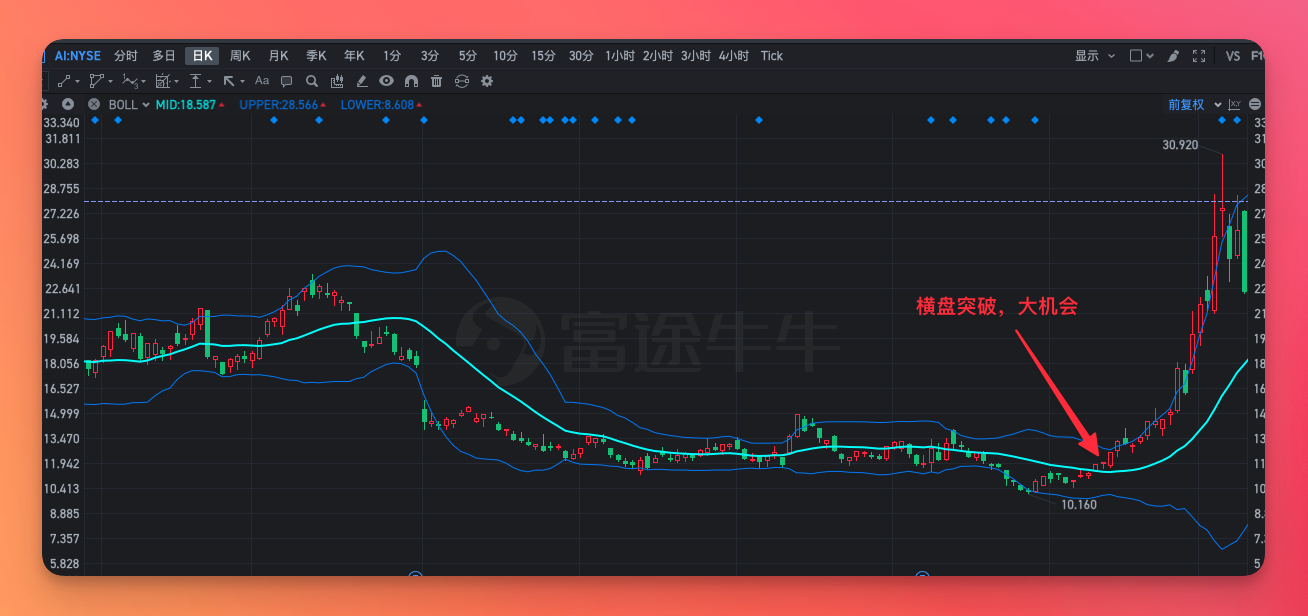Select the arrow annotation tool
This screenshot has width=1308, height=616.
click(229, 81)
